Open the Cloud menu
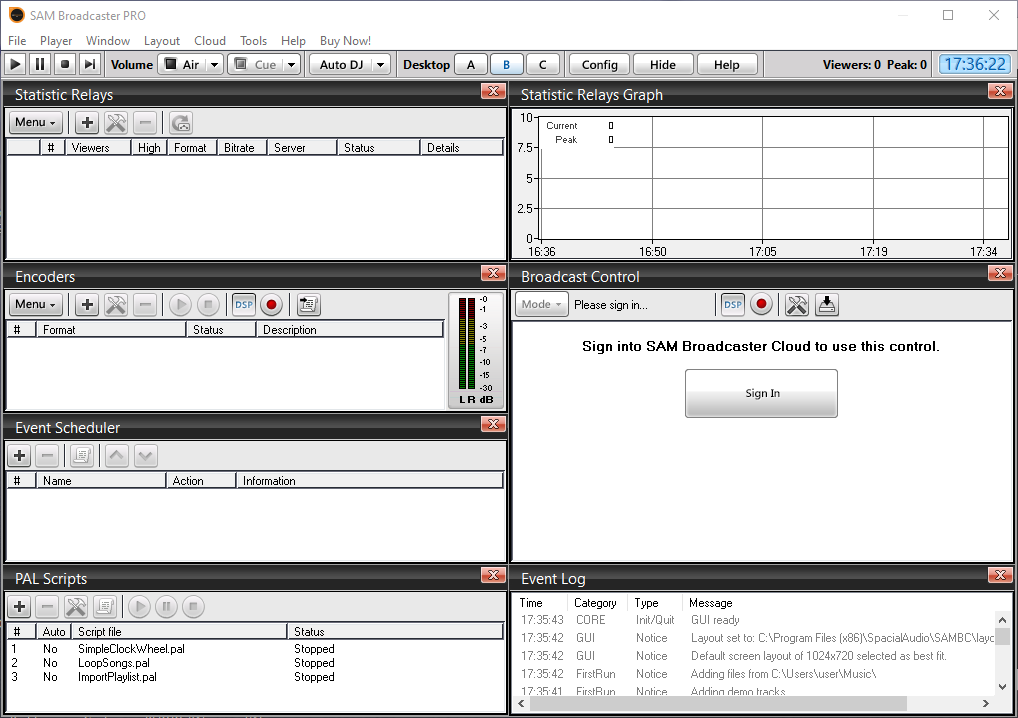Screen dimensions: 1018x718 point(210,40)
